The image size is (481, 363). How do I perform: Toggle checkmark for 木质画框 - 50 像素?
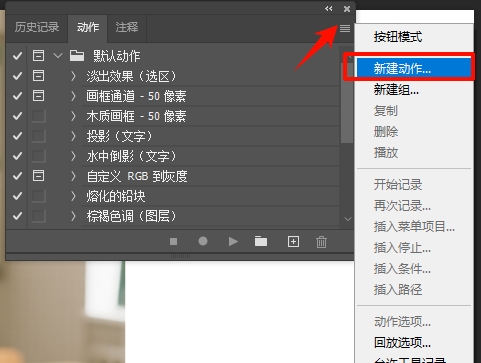17,116
